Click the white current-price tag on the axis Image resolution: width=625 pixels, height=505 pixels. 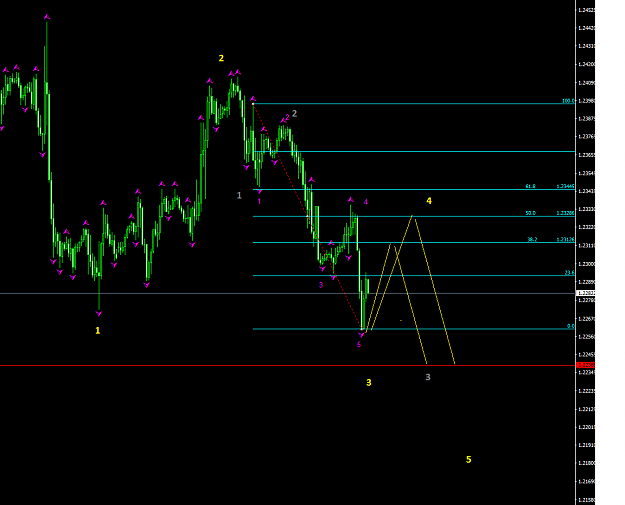586,293
